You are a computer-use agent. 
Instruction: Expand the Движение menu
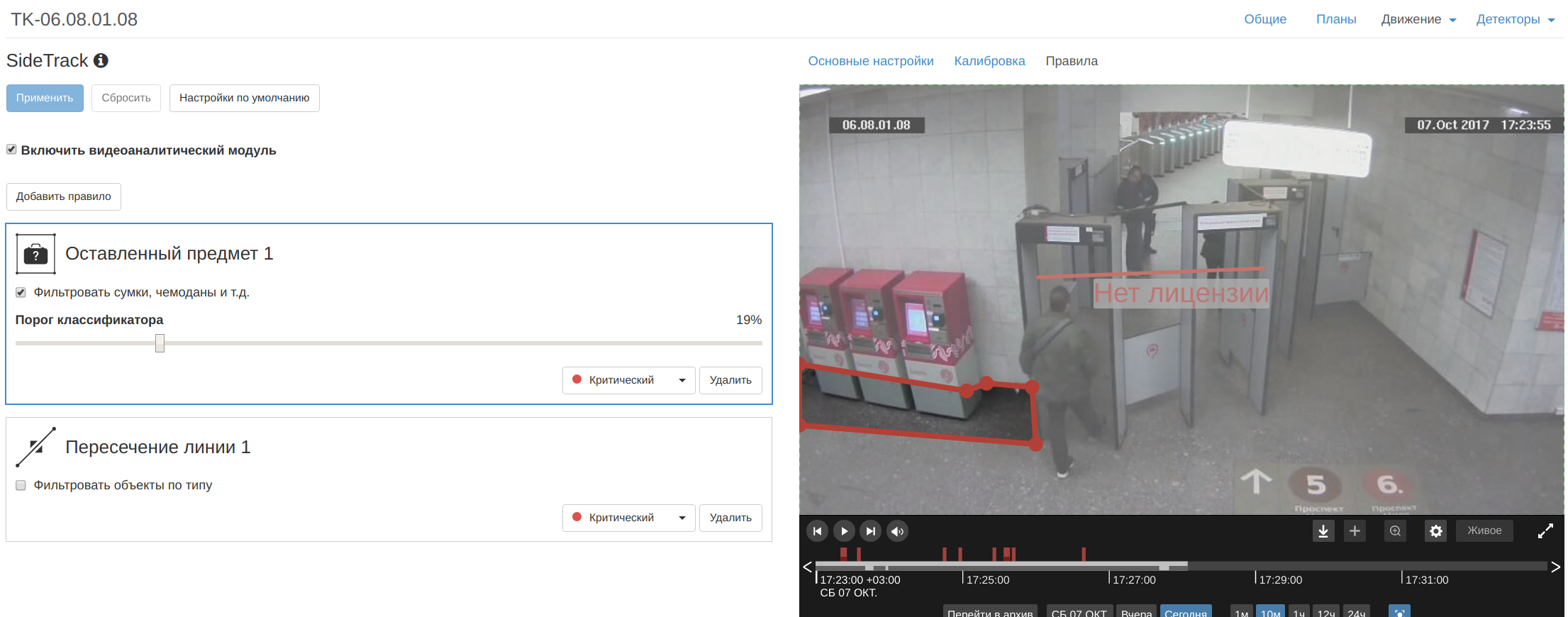1418,19
